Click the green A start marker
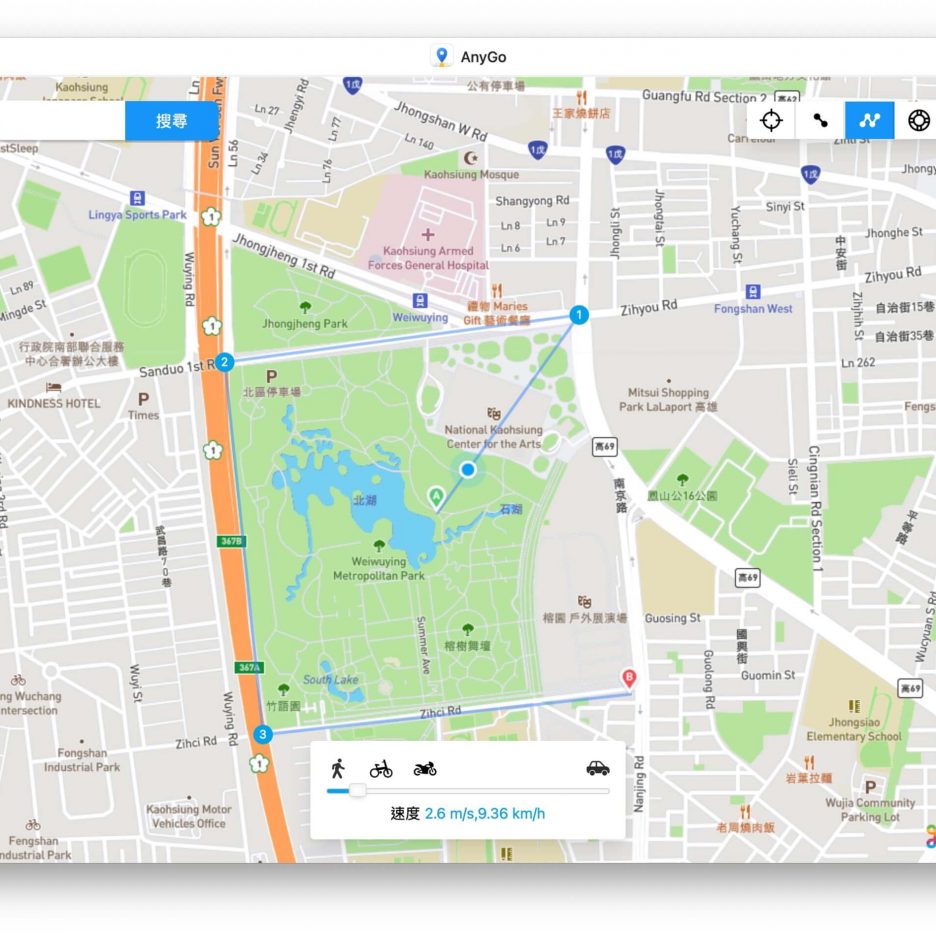Image resolution: width=936 pixels, height=936 pixels. tap(435, 495)
